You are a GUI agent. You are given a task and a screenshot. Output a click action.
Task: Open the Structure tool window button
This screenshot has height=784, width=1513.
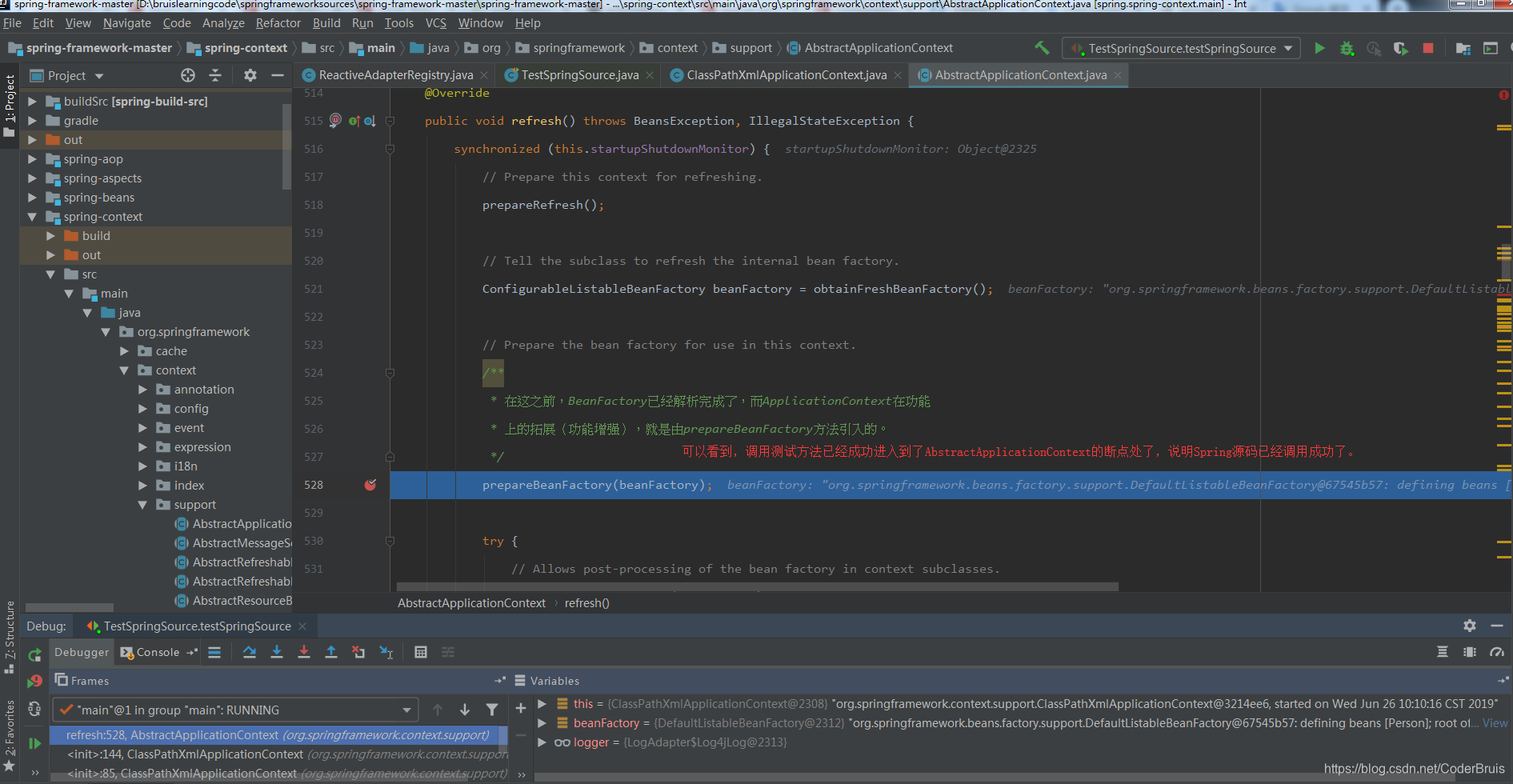10,637
